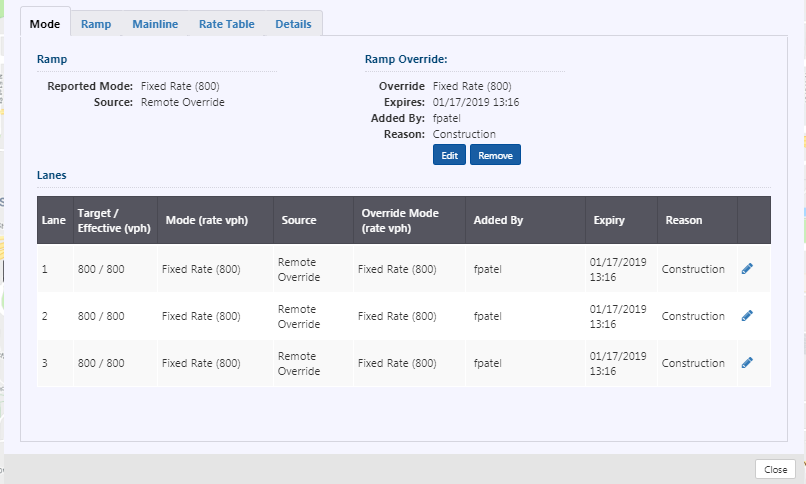Remove the ramp override

tap(495, 155)
